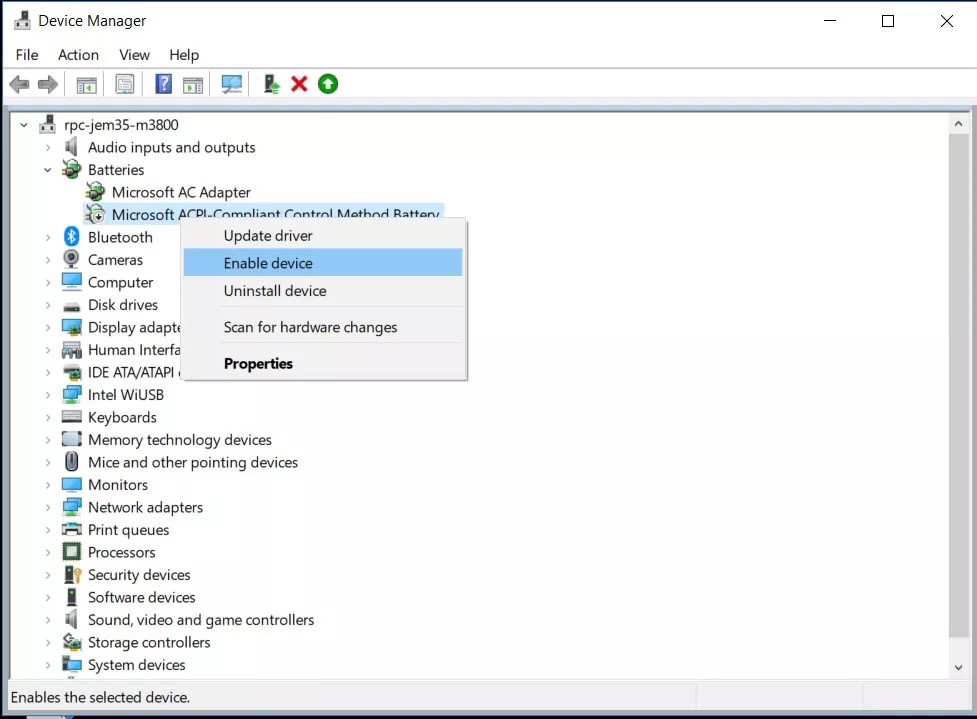Select Update driver from context menu
The image size is (977, 719).
(x=268, y=236)
